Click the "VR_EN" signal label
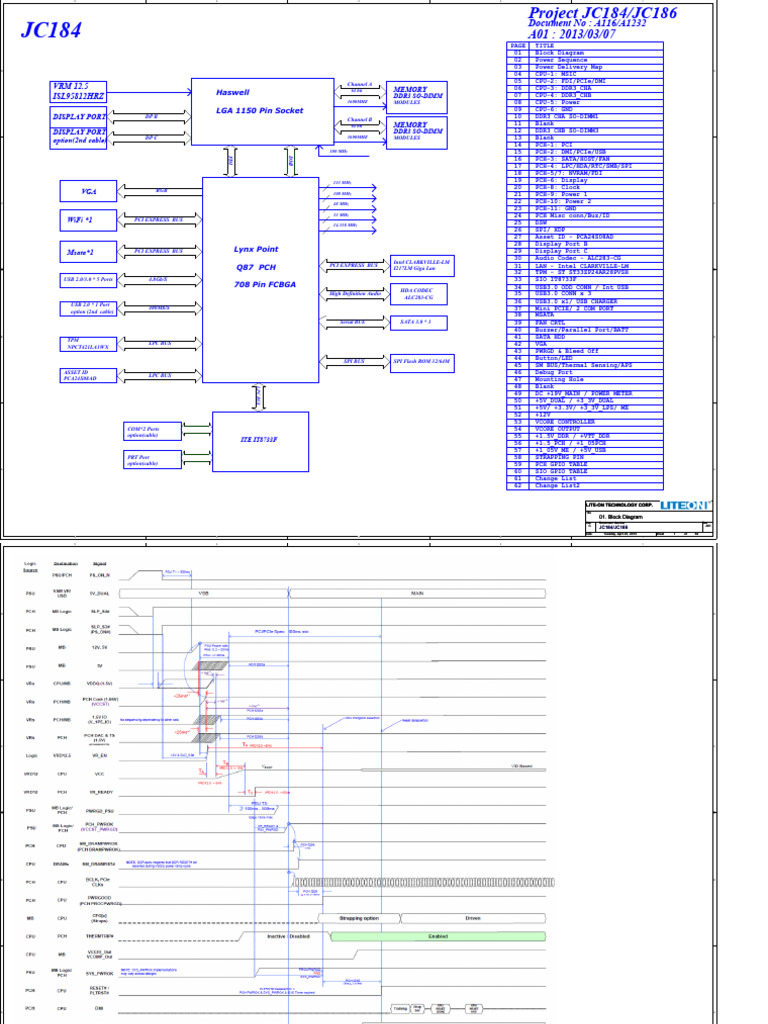Viewport: 768px width, 1024px height. click(99, 756)
